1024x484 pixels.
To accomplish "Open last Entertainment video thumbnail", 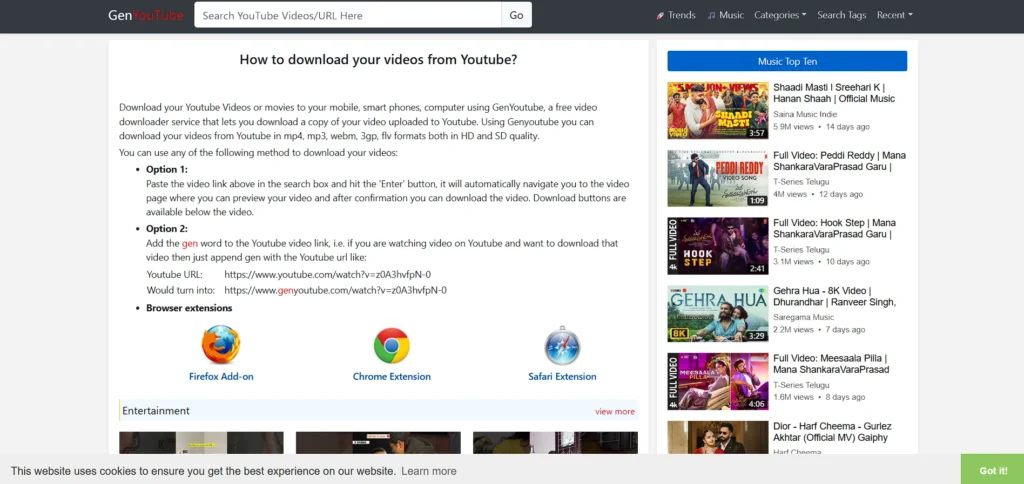I will point(555,443).
